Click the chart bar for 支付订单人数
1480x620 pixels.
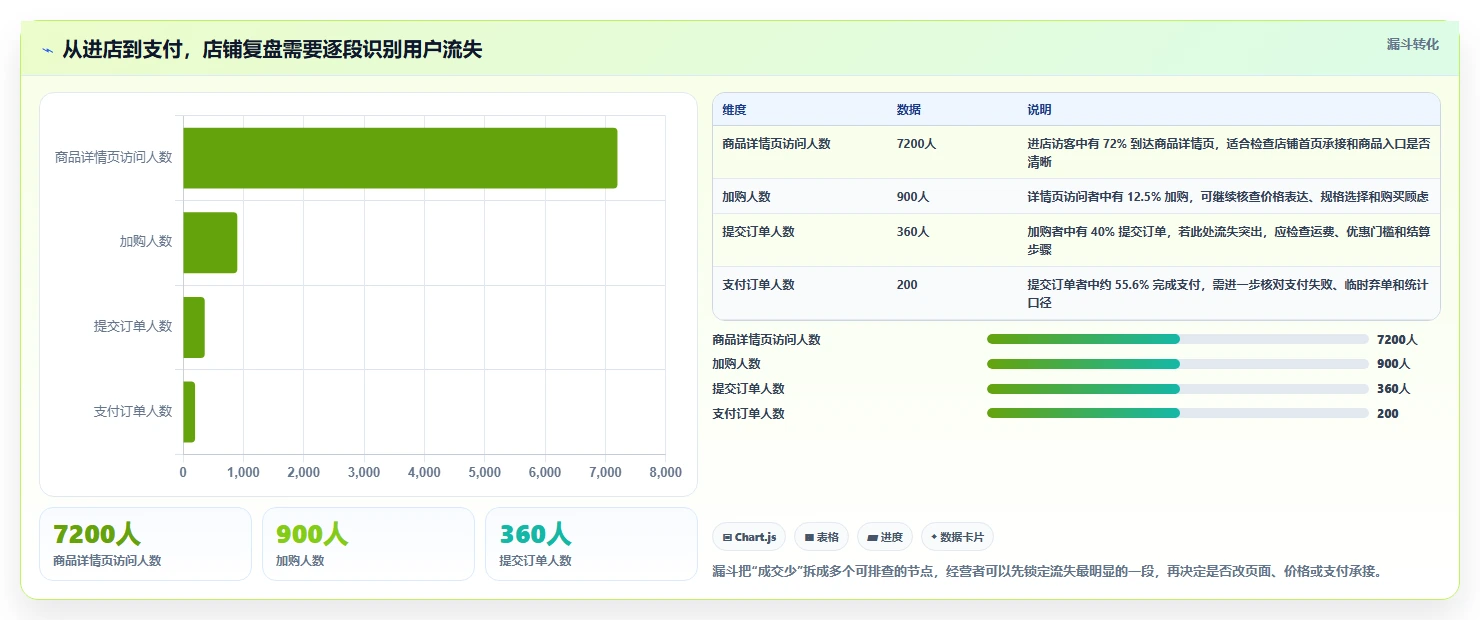pyautogui.click(x=189, y=412)
